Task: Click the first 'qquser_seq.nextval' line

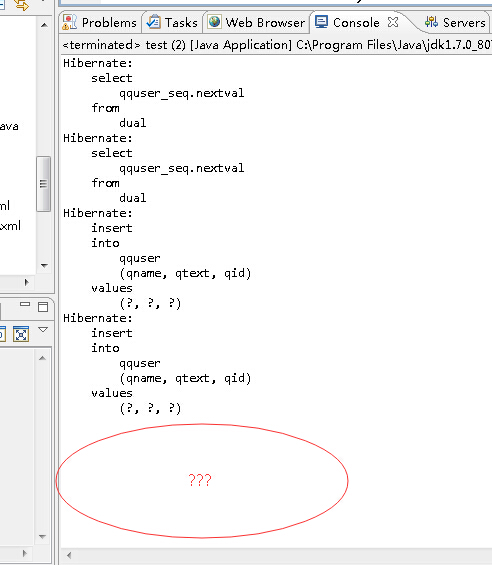Action: [x=182, y=93]
